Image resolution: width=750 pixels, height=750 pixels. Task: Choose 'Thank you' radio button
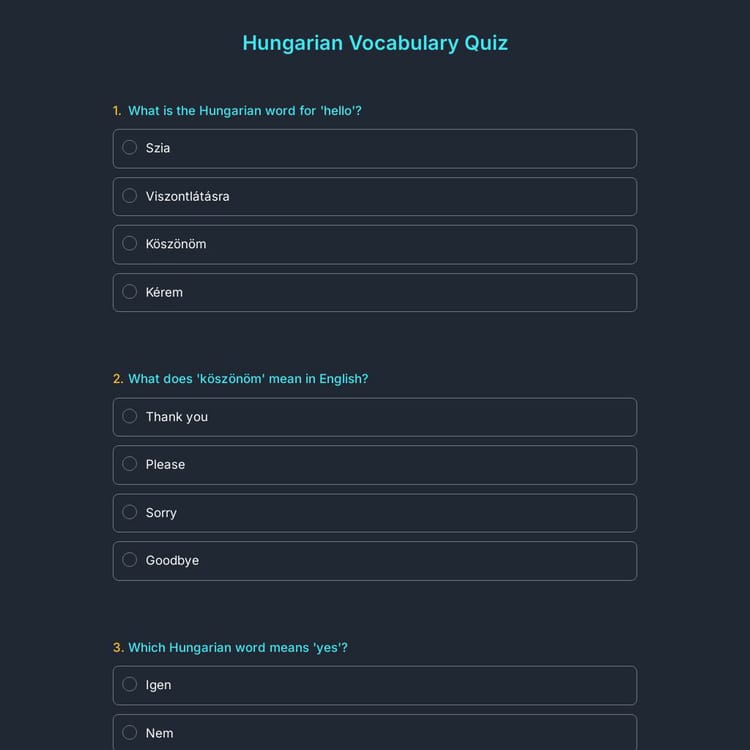click(130, 416)
